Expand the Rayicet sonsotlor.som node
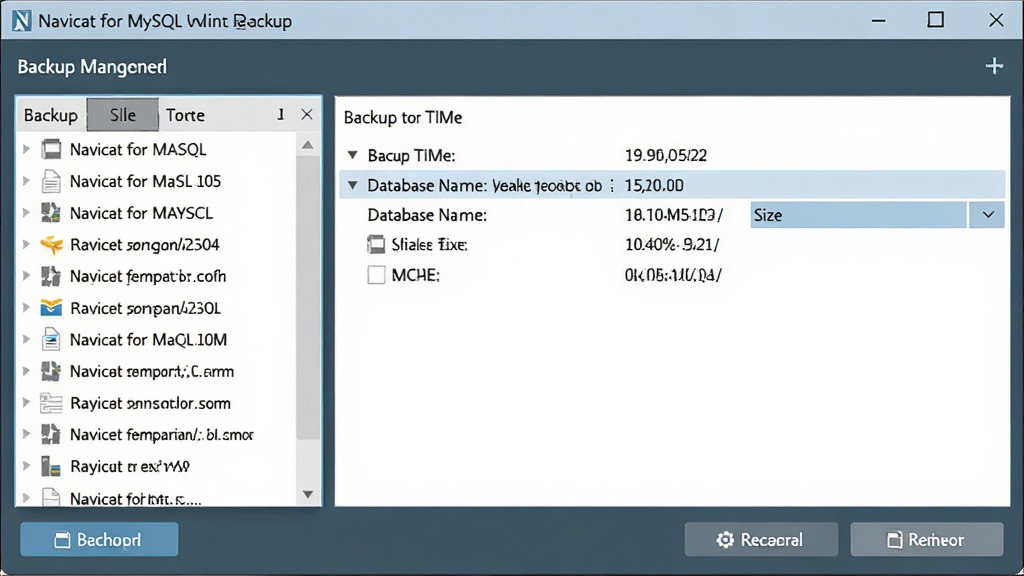Image resolution: width=1024 pixels, height=576 pixels. coord(26,402)
